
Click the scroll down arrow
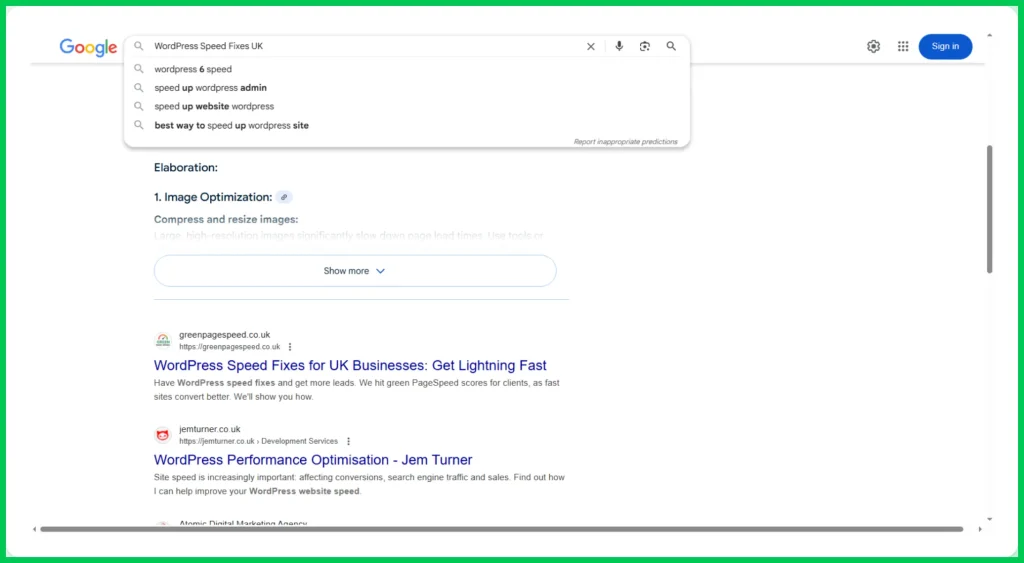[989, 519]
